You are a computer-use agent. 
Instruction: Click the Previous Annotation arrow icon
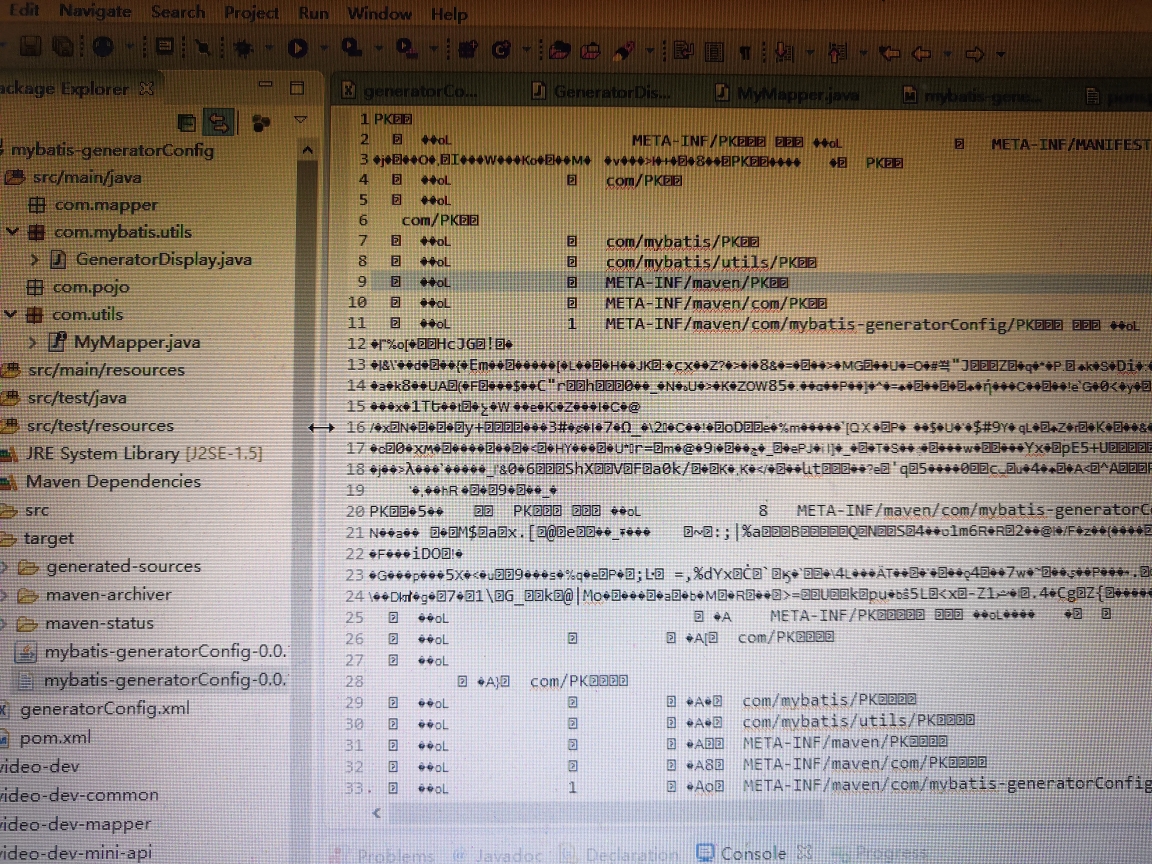tap(838, 52)
